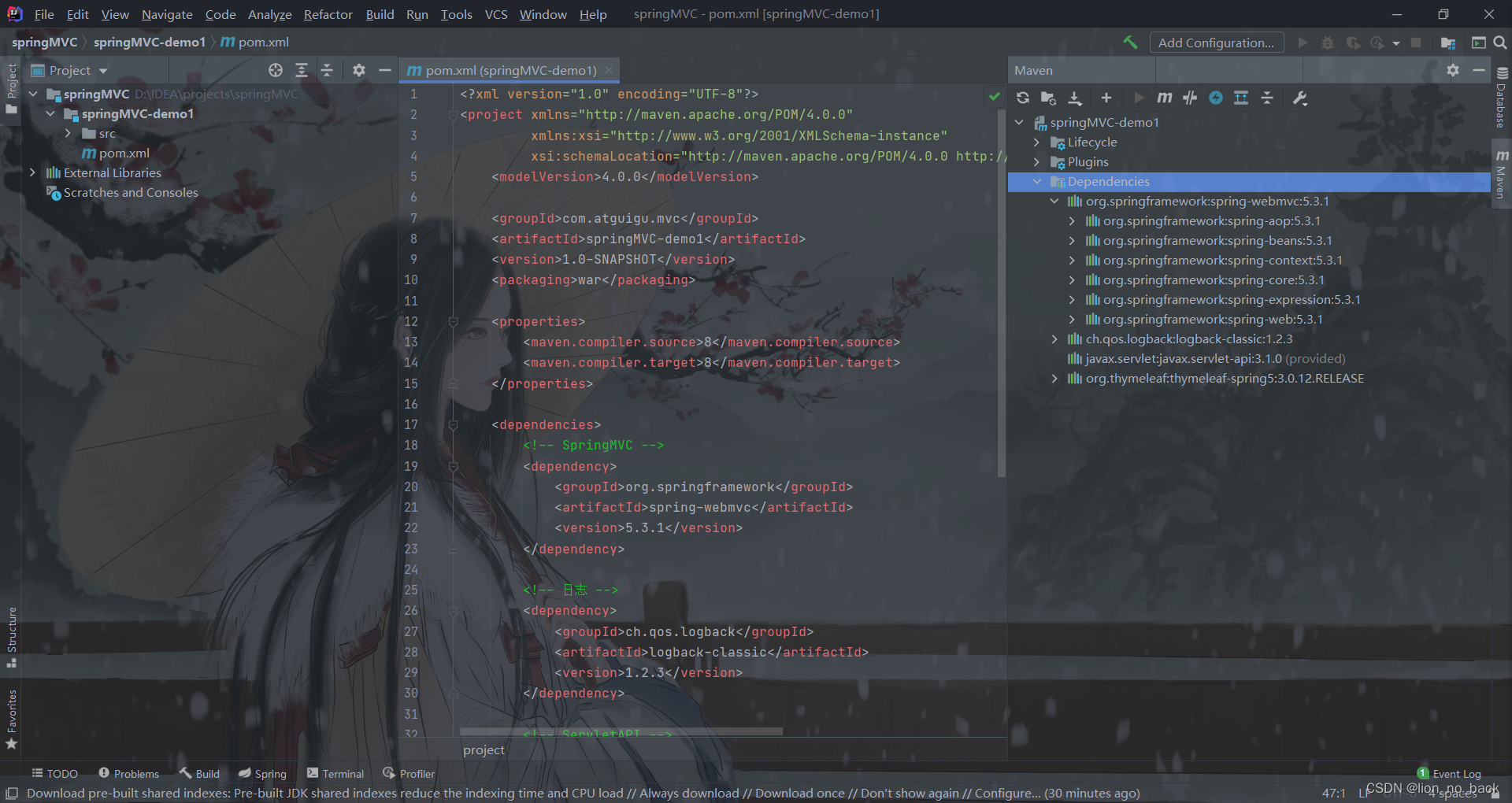Toggle skip tests mode icon
The width and height of the screenshot is (1512, 803).
[1216, 98]
